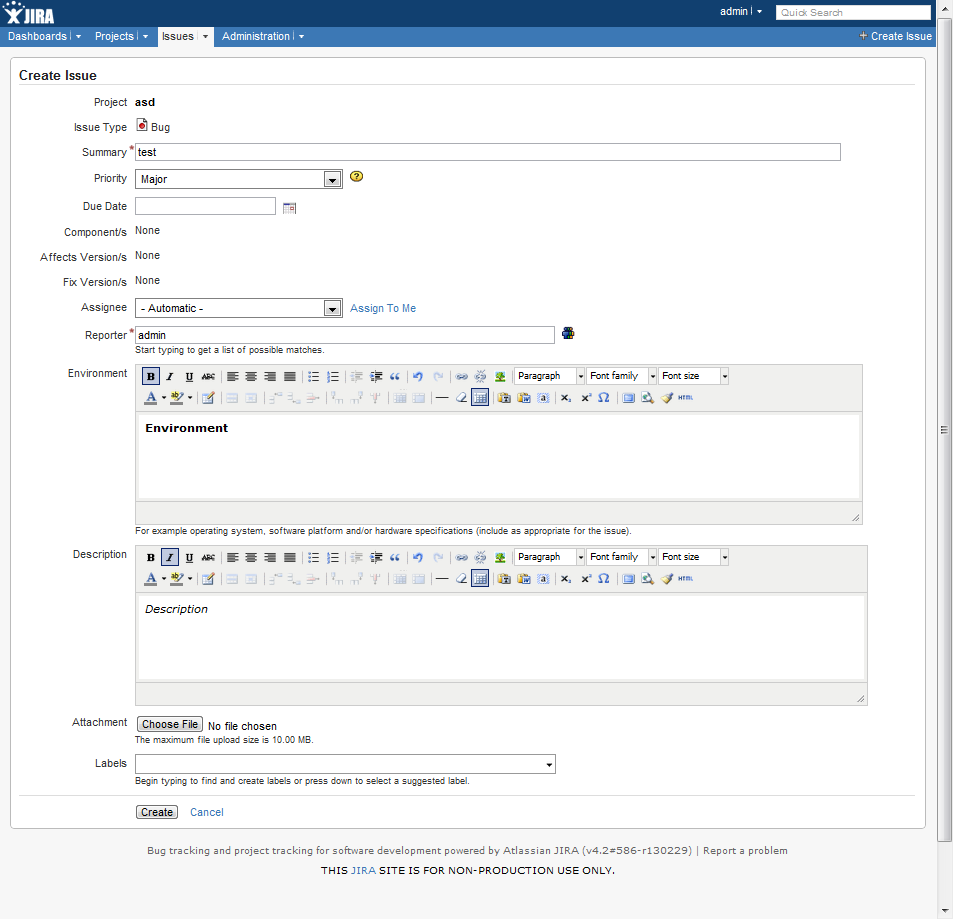Open the Due Date calendar picker
Screen dimensions: 953x919
(290, 208)
